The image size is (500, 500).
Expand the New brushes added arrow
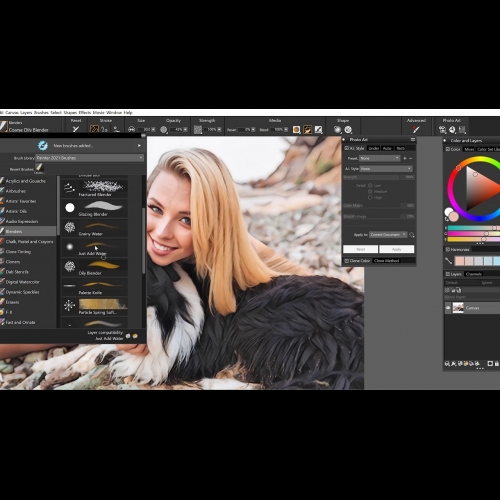pos(139,145)
